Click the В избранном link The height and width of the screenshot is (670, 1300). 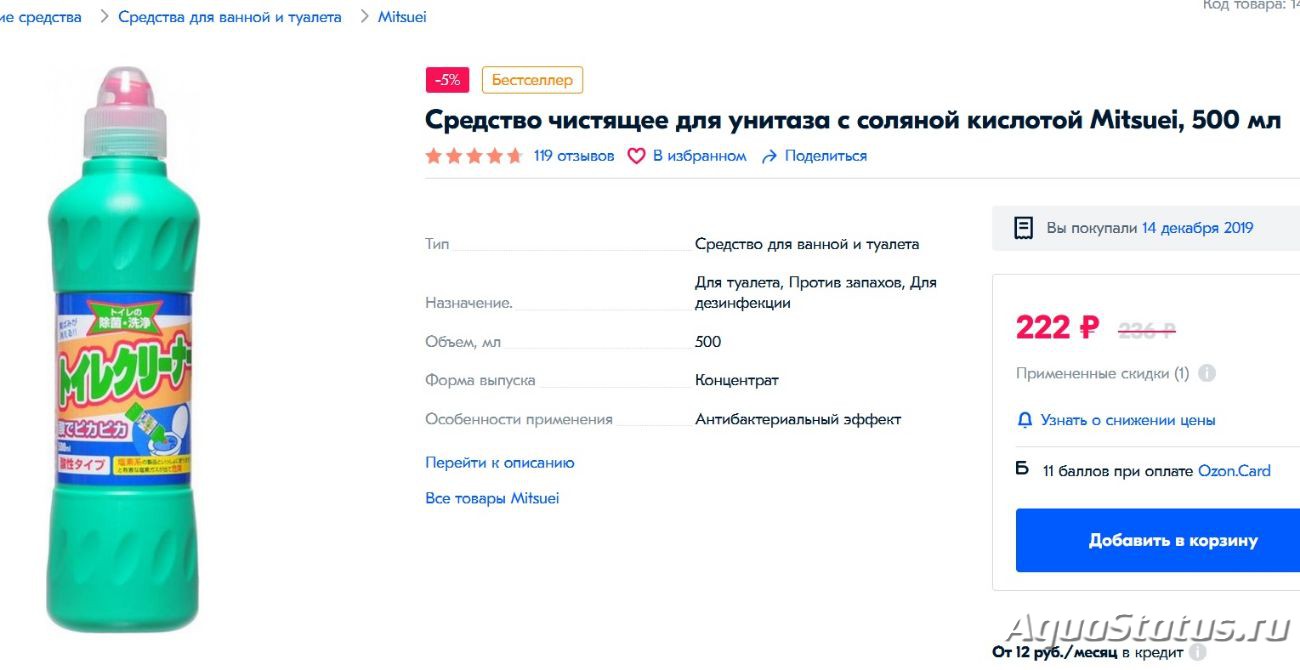click(700, 156)
